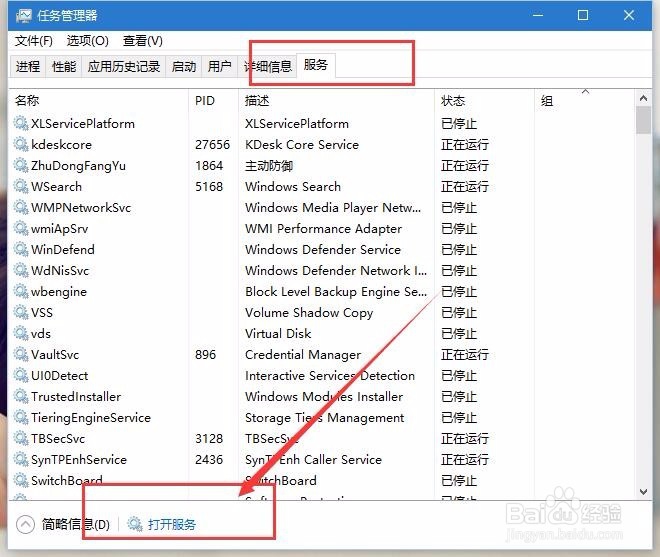Screen dimensions: 660x557
Task: Click Windows Modules Installer description
Action: [324, 397]
